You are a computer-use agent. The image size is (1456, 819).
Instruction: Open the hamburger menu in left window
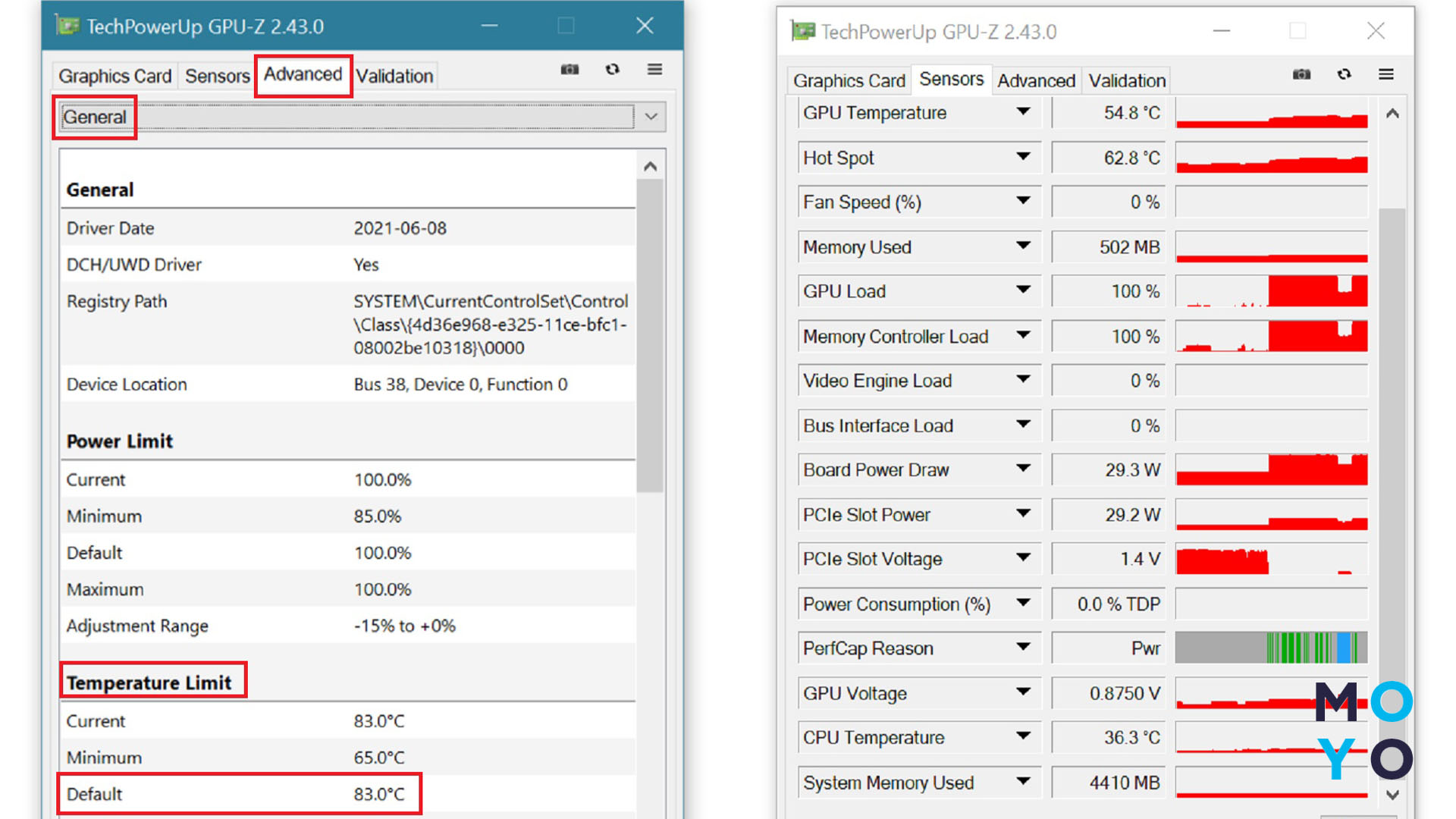[654, 70]
